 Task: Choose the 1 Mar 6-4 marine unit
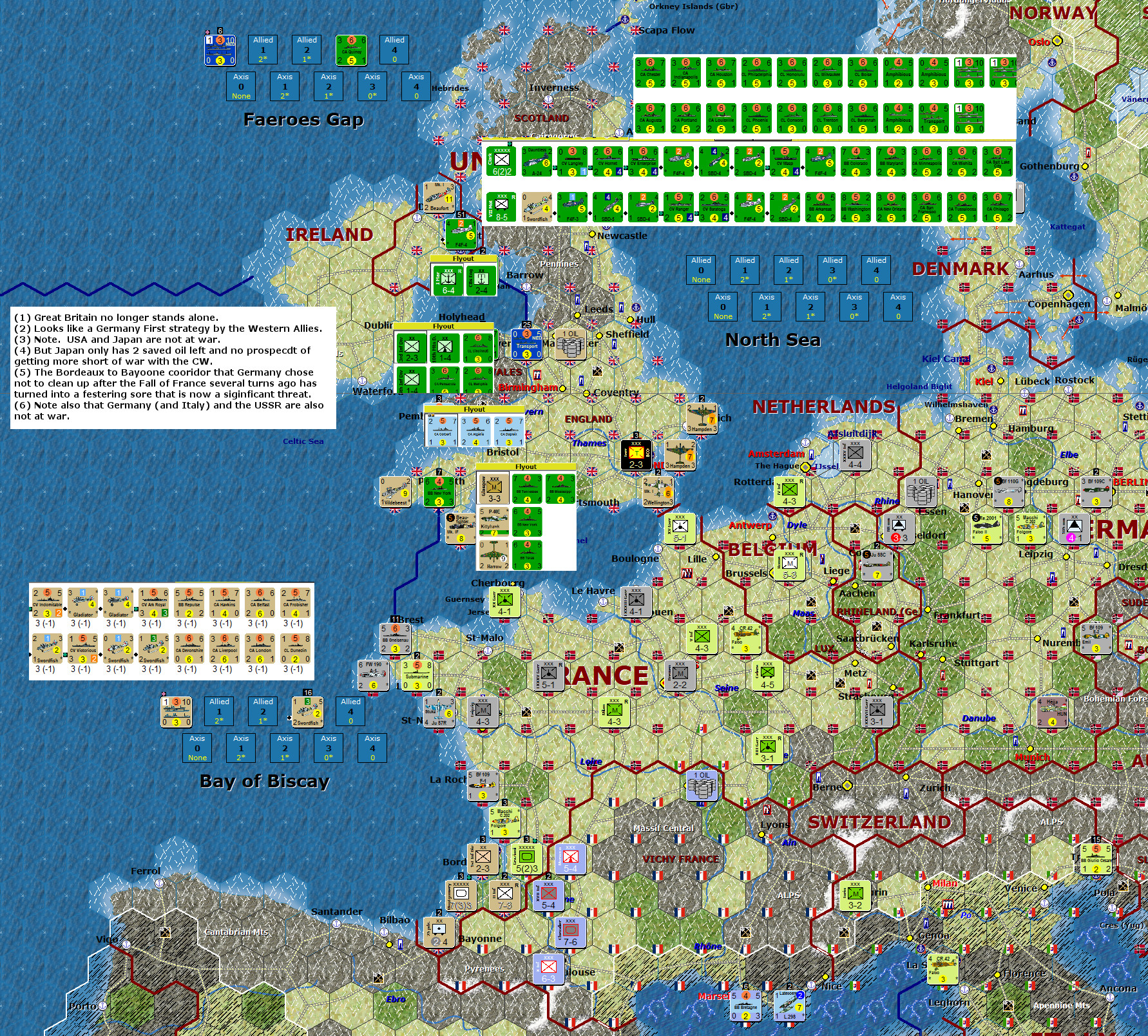[448, 280]
